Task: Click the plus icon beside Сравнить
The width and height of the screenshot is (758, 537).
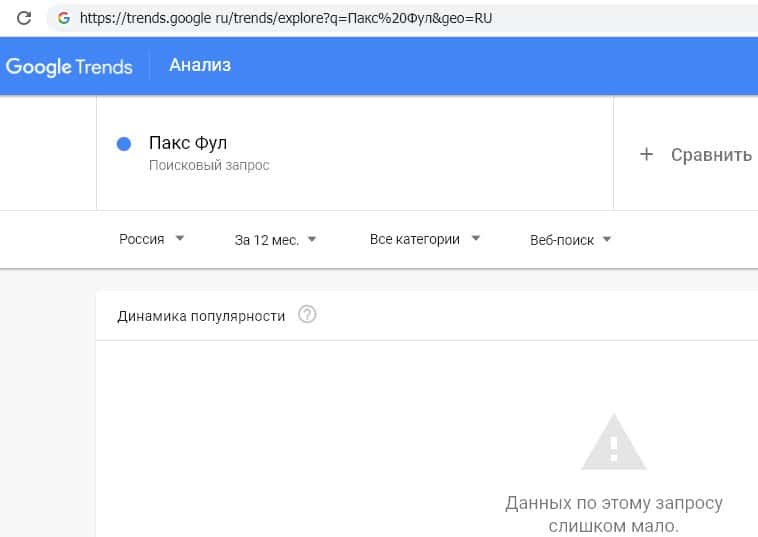Action: coord(646,154)
